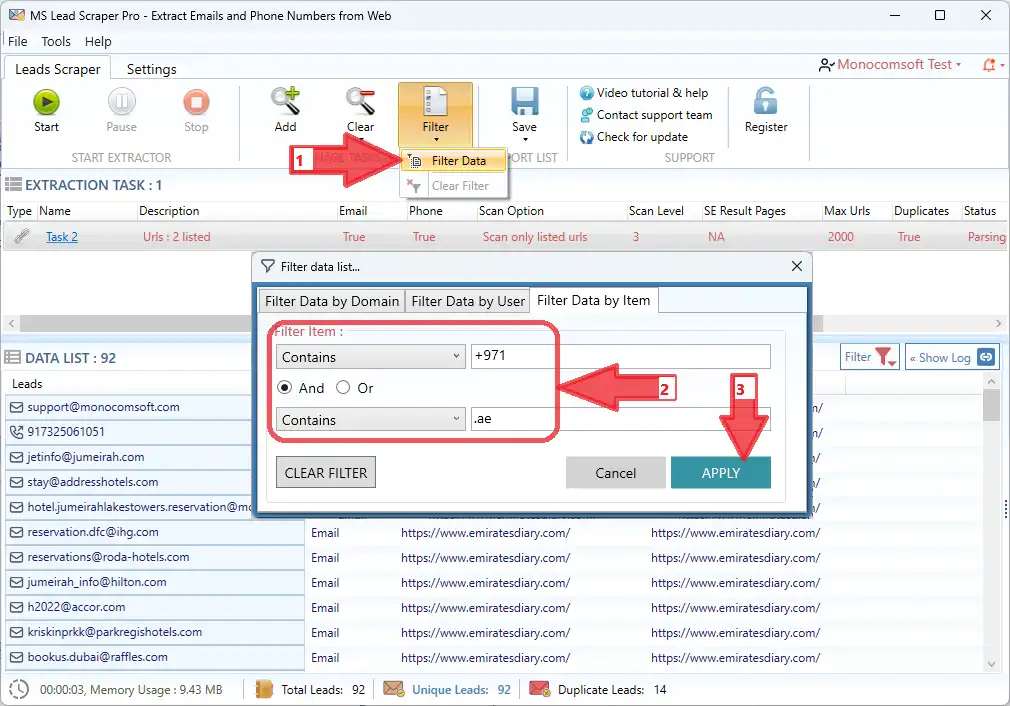The image size is (1010, 706).
Task: Add a new task with Add icon
Action: (285, 100)
